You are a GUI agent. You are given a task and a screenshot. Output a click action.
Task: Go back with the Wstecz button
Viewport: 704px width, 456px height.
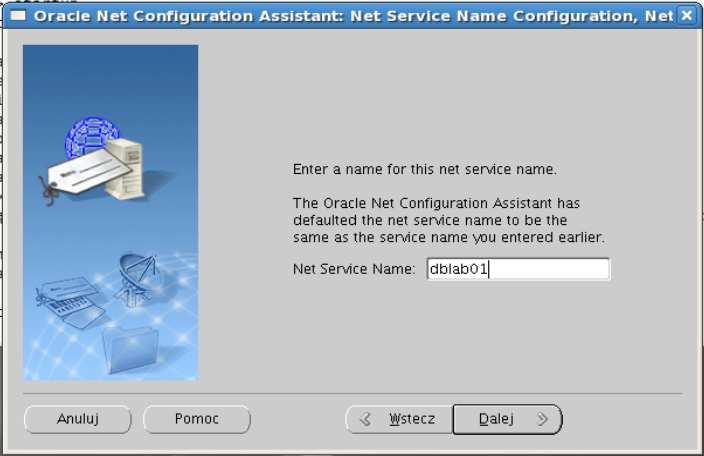[x=399, y=419]
